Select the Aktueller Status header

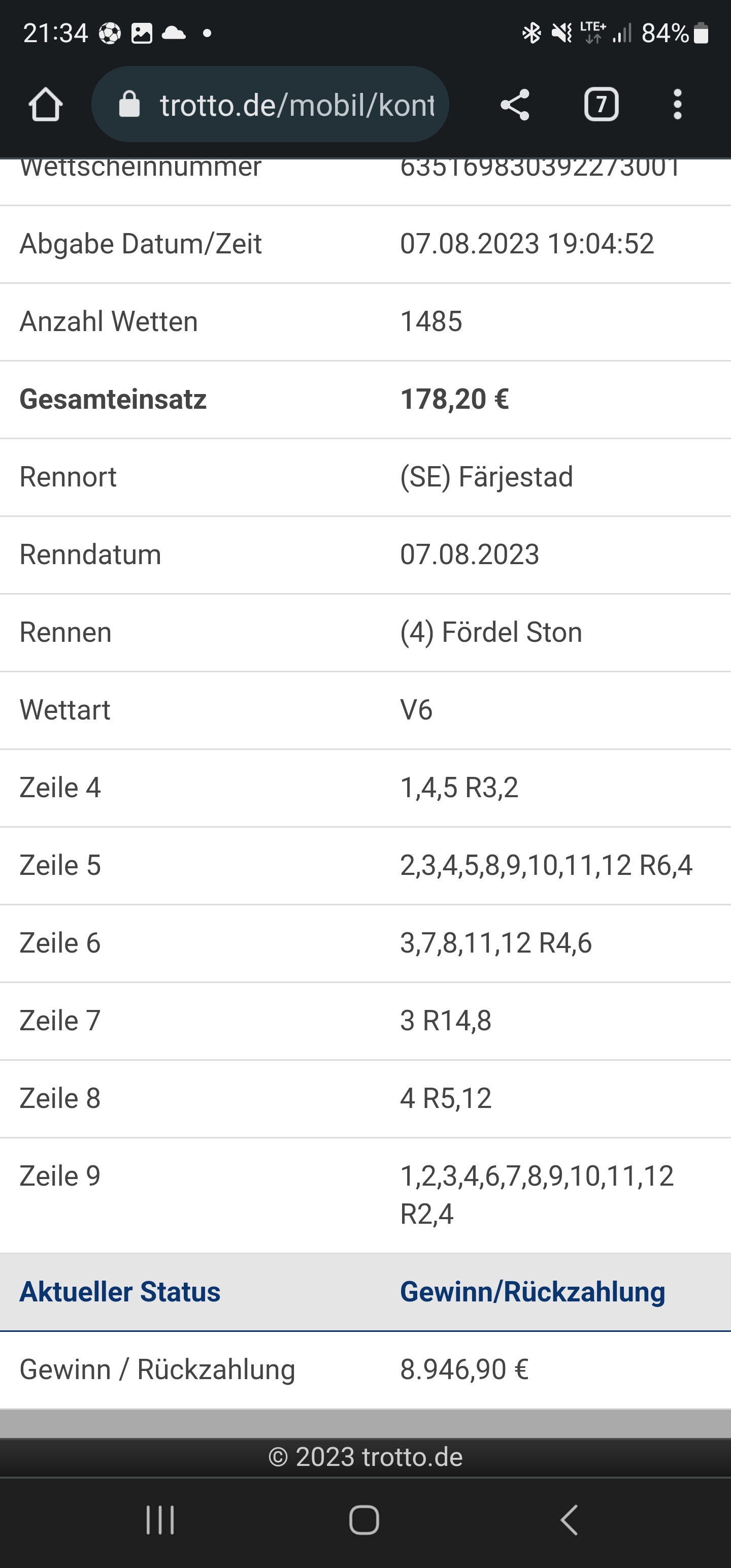click(x=120, y=1291)
